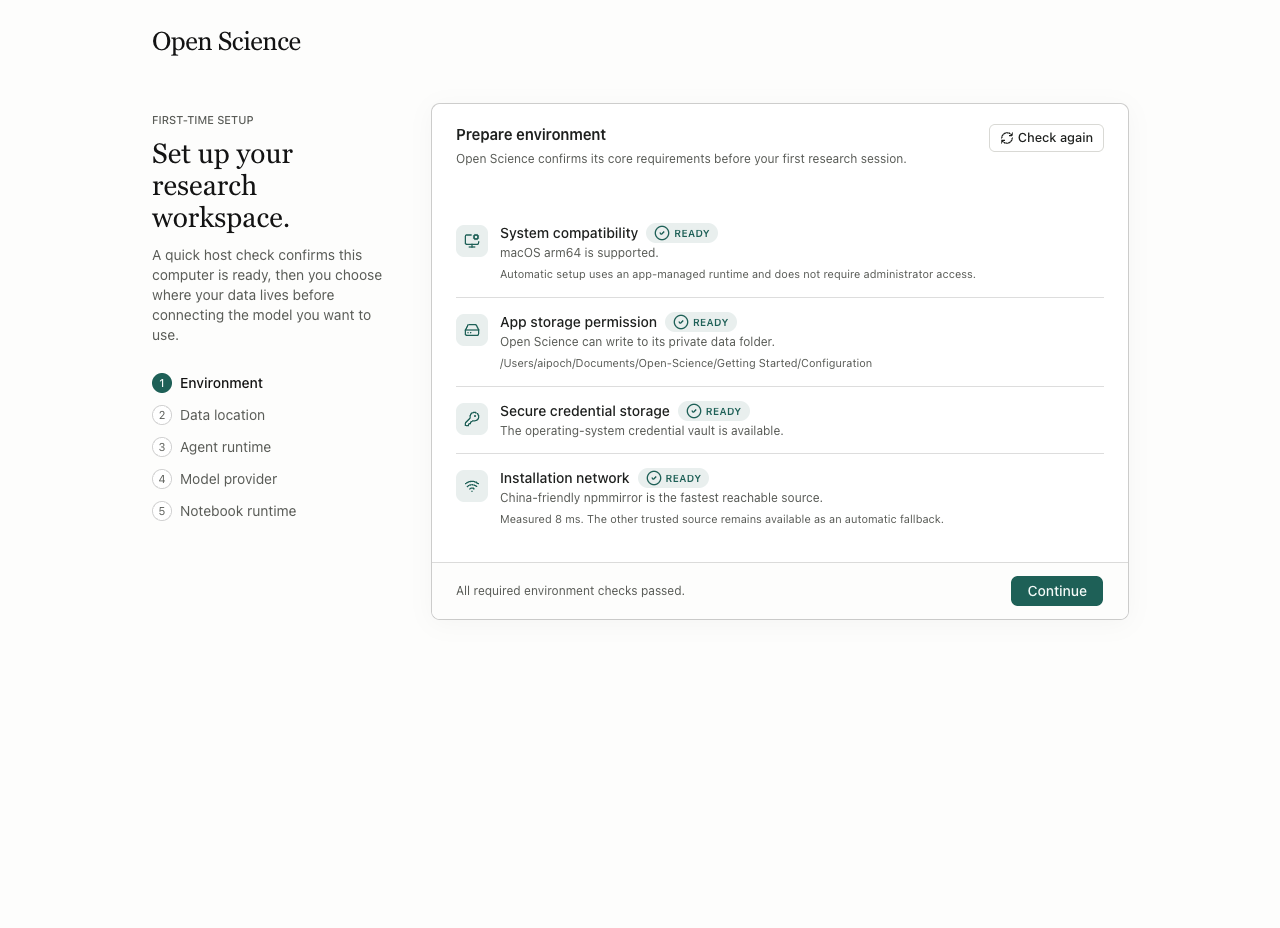Viewport: 1280px width, 928px height.
Task: Click the App storage permission drive icon
Action: (472, 330)
